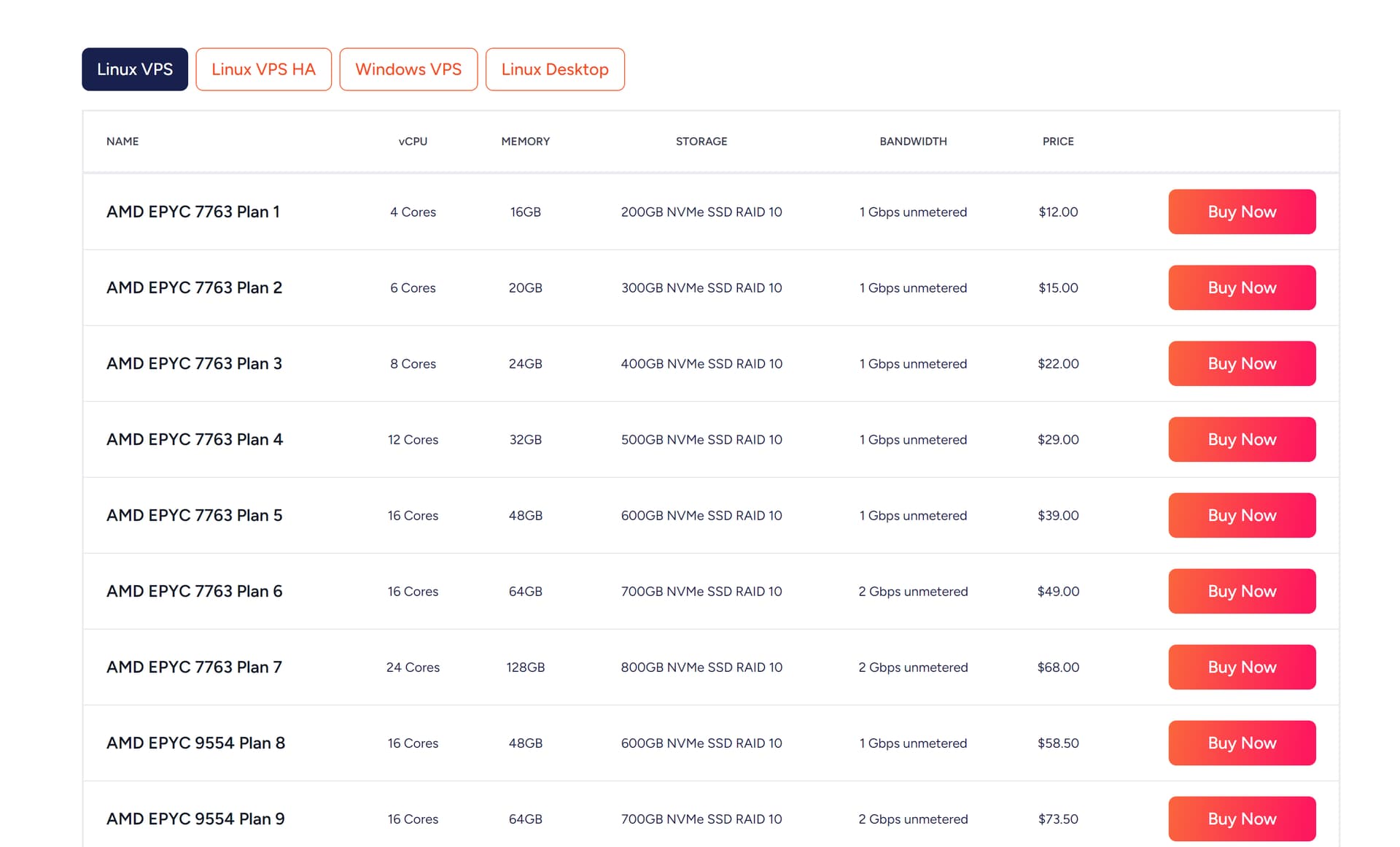Click Buy Now for Plan 7

point(1242,667)
